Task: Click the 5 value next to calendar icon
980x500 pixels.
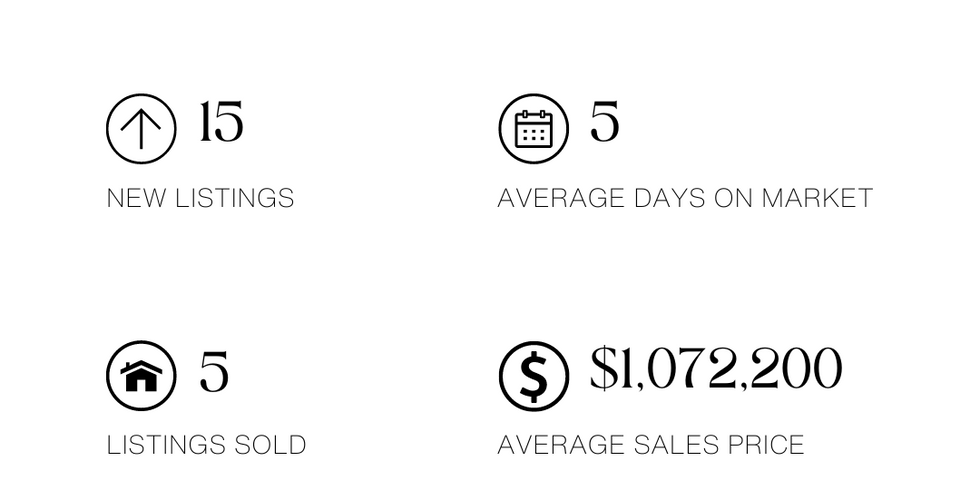Action: [604, 121]
